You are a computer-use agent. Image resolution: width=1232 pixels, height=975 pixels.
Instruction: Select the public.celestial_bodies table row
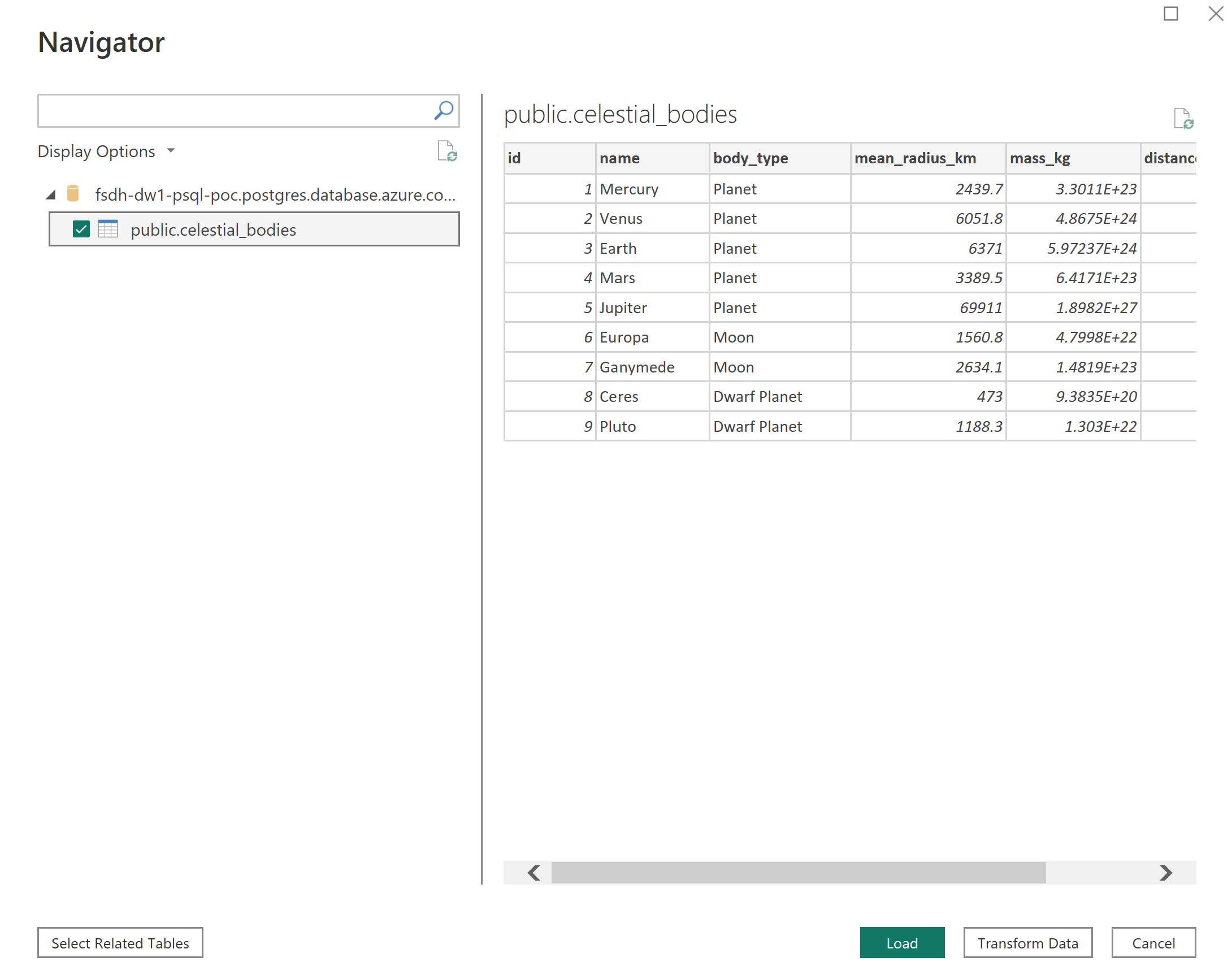pos(254,229)
